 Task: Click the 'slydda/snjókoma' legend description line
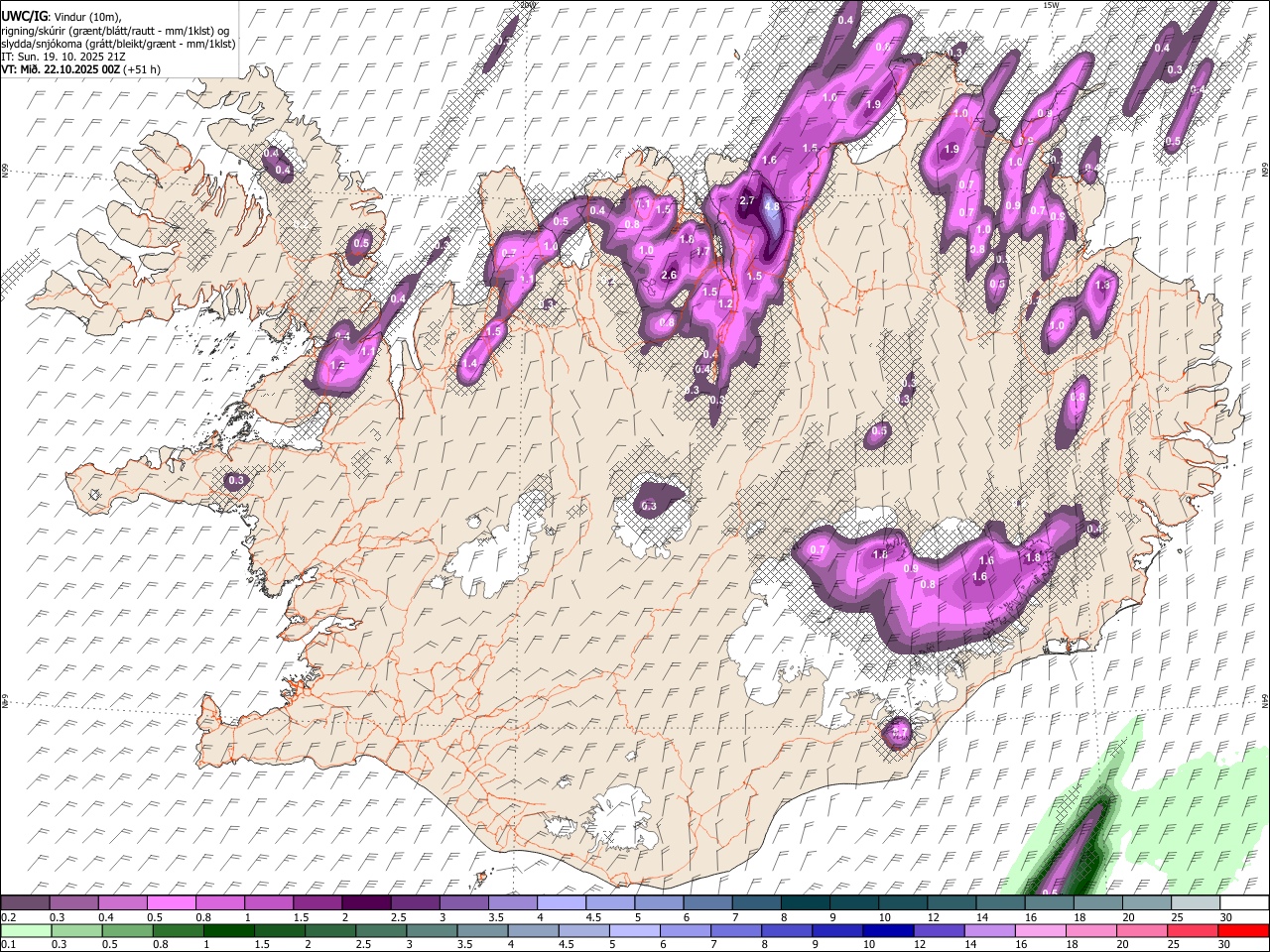(118, 44)
